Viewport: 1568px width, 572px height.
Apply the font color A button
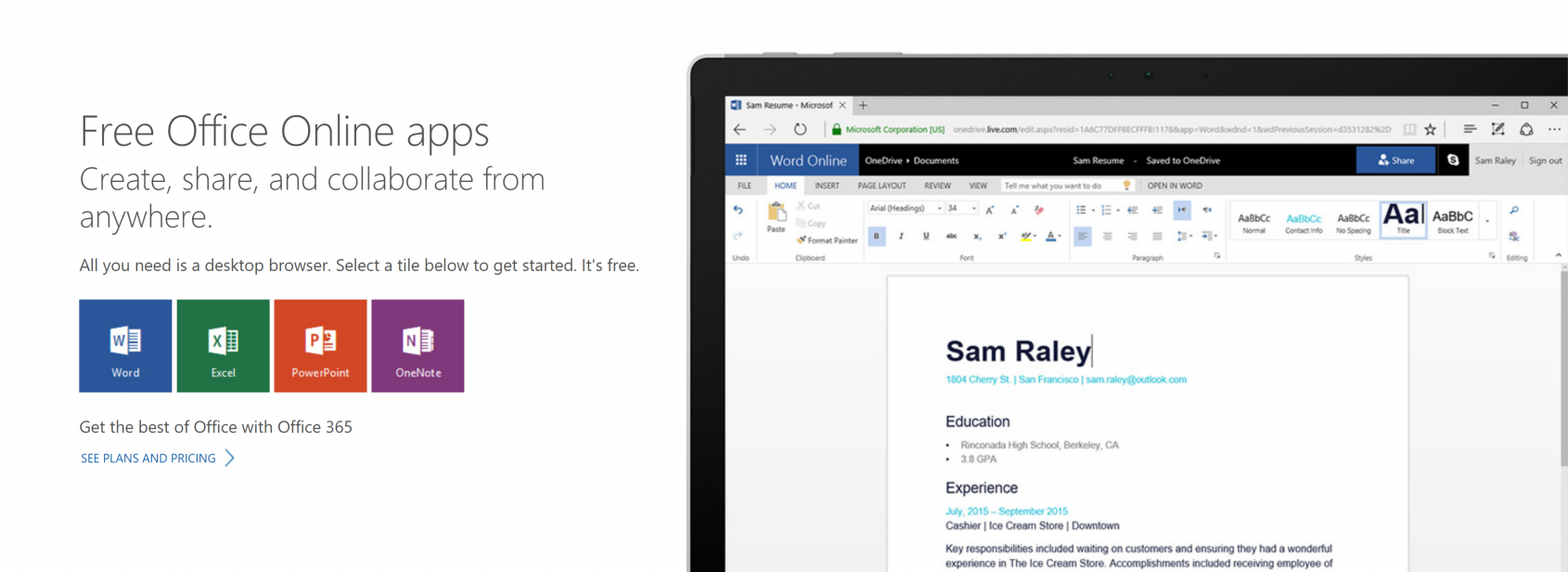(x=1050, y=237)
